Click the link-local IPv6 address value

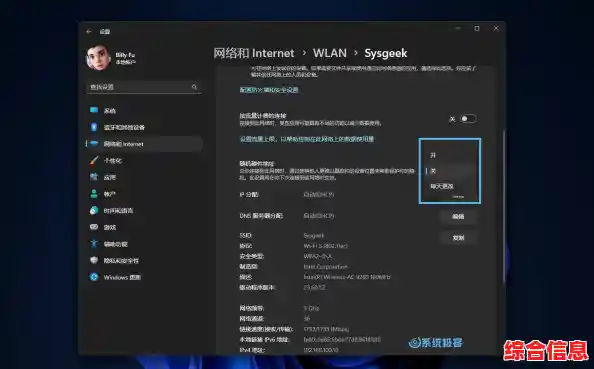click(x=342, y=339)
